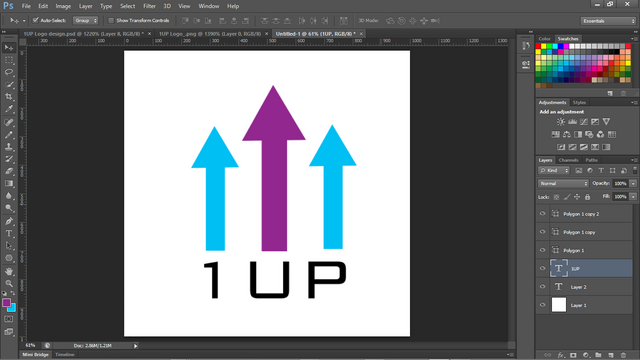Toggle Lock all for layer
Image resolution: width=640 pixels, height=360 pixels.
pyautogui.click(x=587, y=197)
